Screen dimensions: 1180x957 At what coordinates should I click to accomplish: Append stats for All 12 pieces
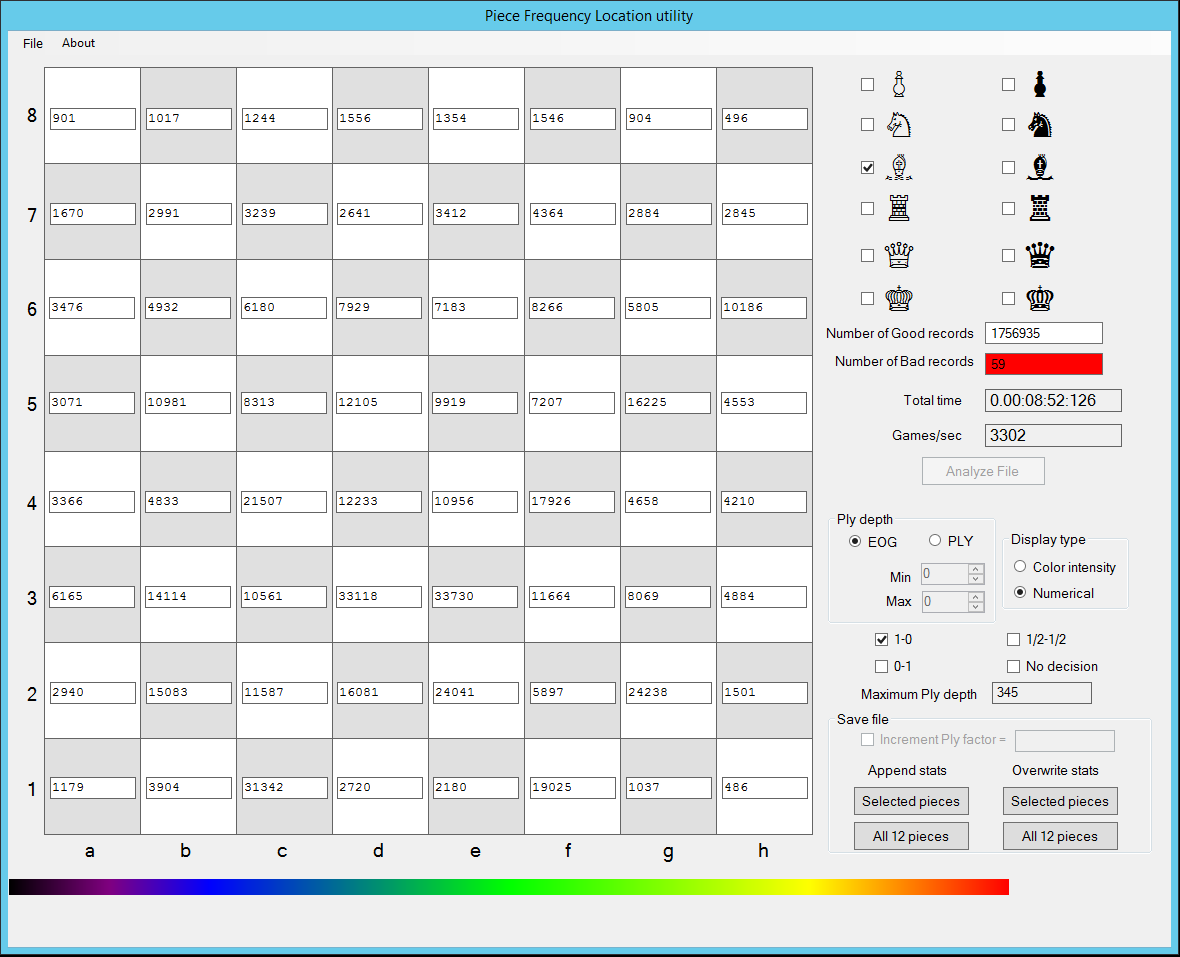click(x=911, y=836)
